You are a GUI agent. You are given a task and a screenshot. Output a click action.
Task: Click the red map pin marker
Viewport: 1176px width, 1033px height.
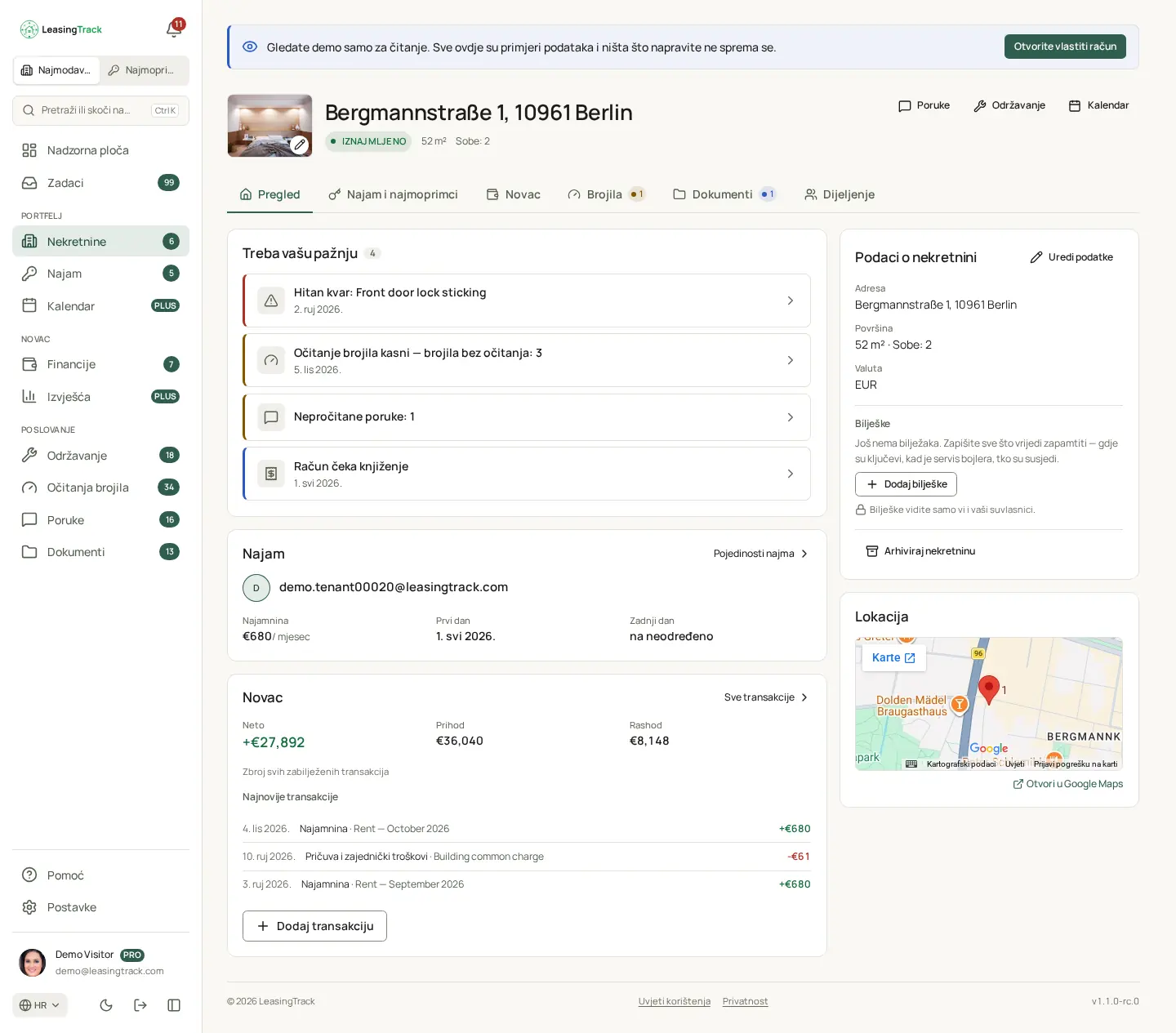pyautogui.click(x=989, y=690)
